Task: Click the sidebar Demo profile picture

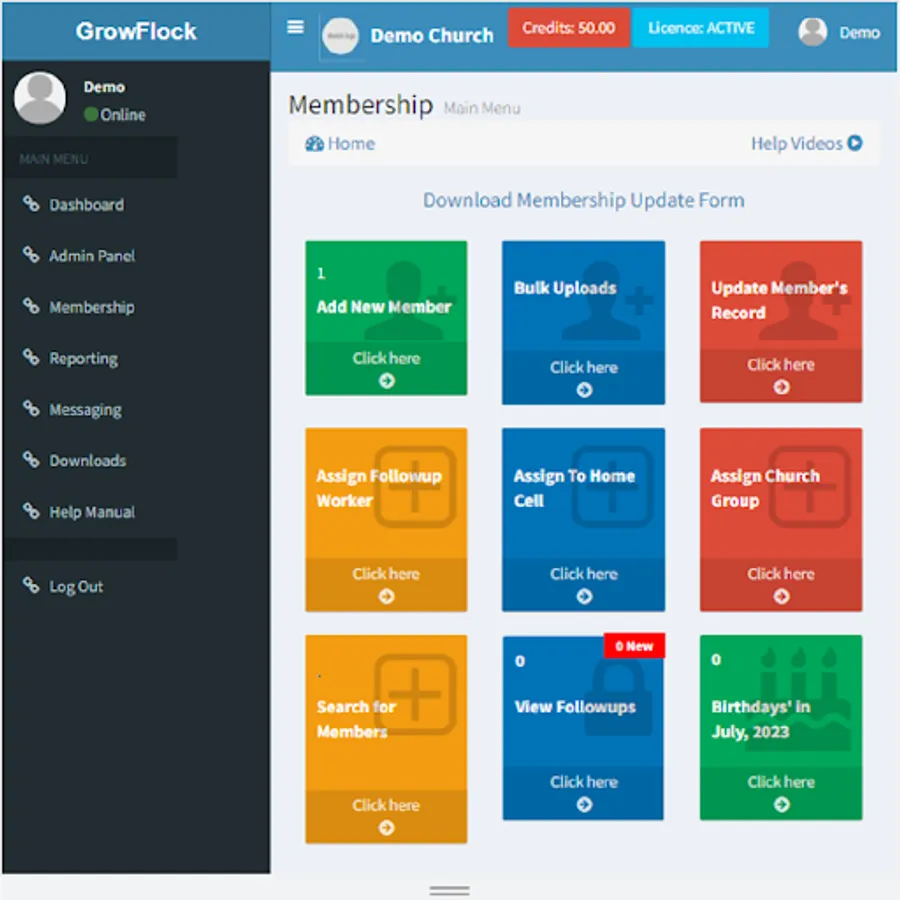Action: pyautogui.click(x=40, y=98)
